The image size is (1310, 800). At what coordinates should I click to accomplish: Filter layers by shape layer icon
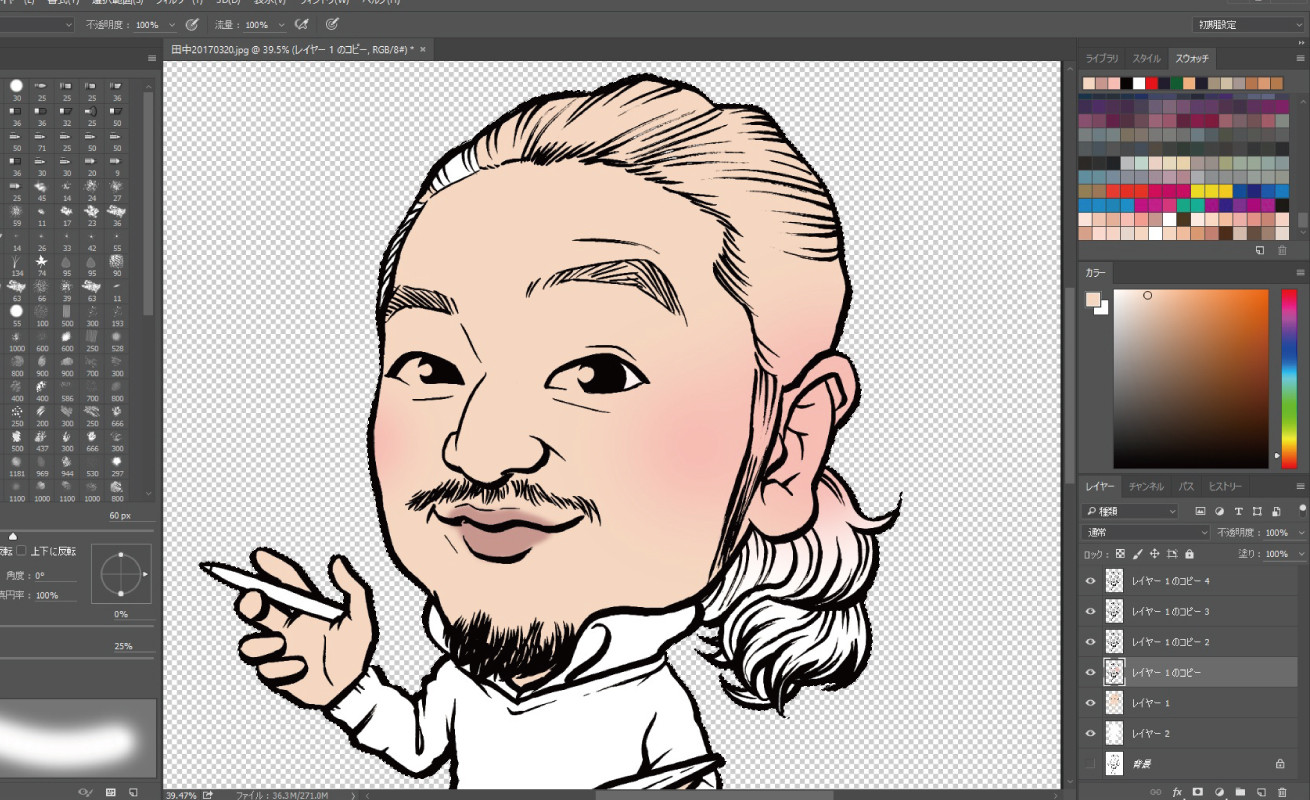click(1257, 511)
